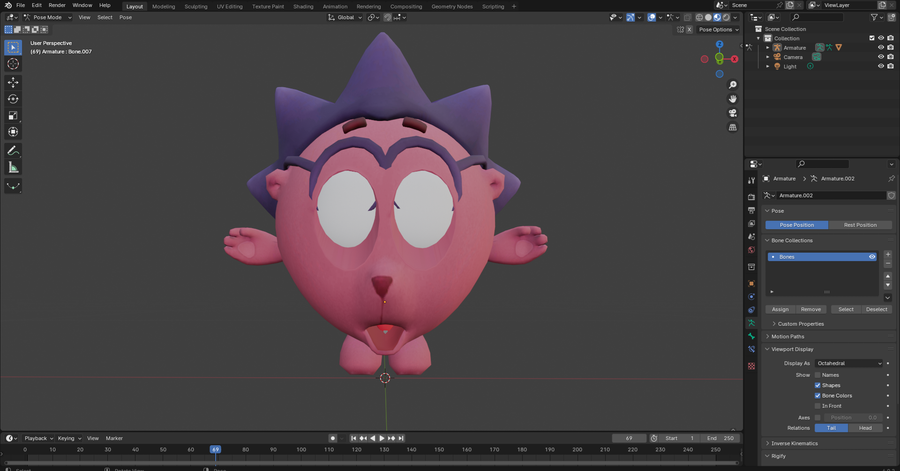Open the Pose menu in viewport header
The image size is (900, 471).
[126, 17]
